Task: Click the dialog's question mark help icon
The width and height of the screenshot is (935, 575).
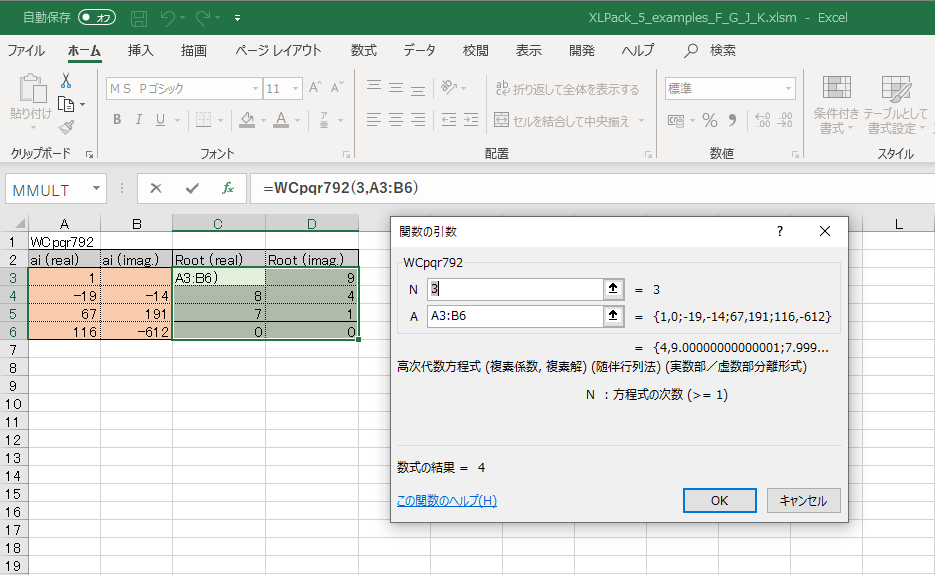Action: tap(780, 231)
